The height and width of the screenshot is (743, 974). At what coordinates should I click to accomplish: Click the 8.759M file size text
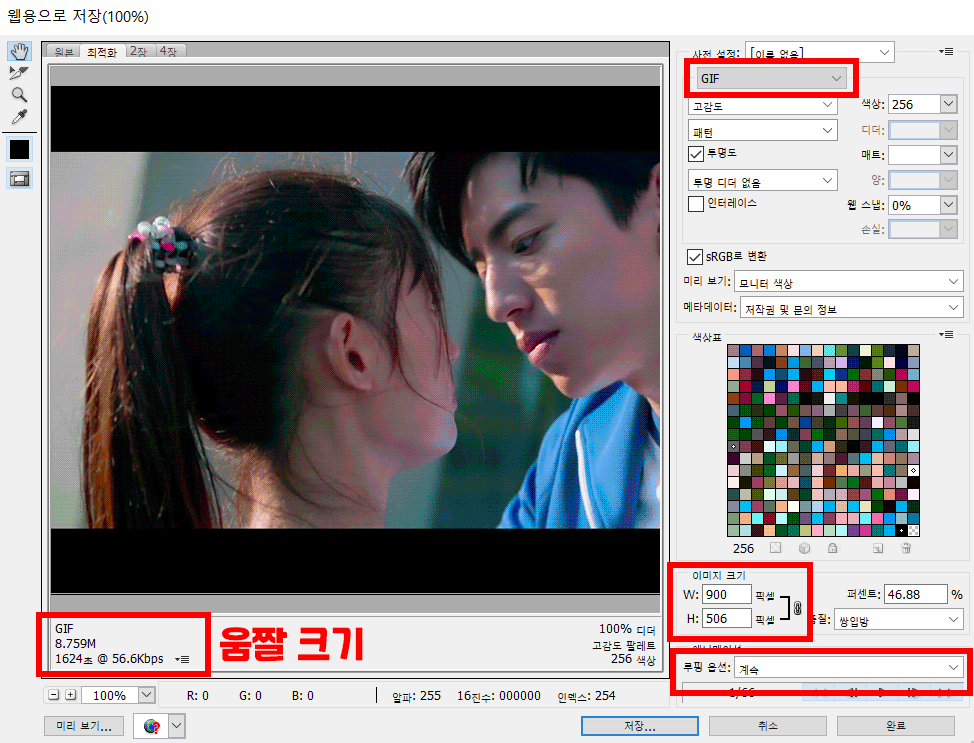[75, 644]
